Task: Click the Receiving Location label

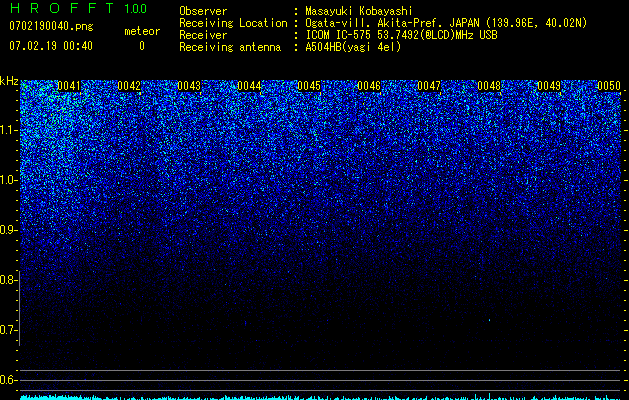Action: tap(233, 23)
